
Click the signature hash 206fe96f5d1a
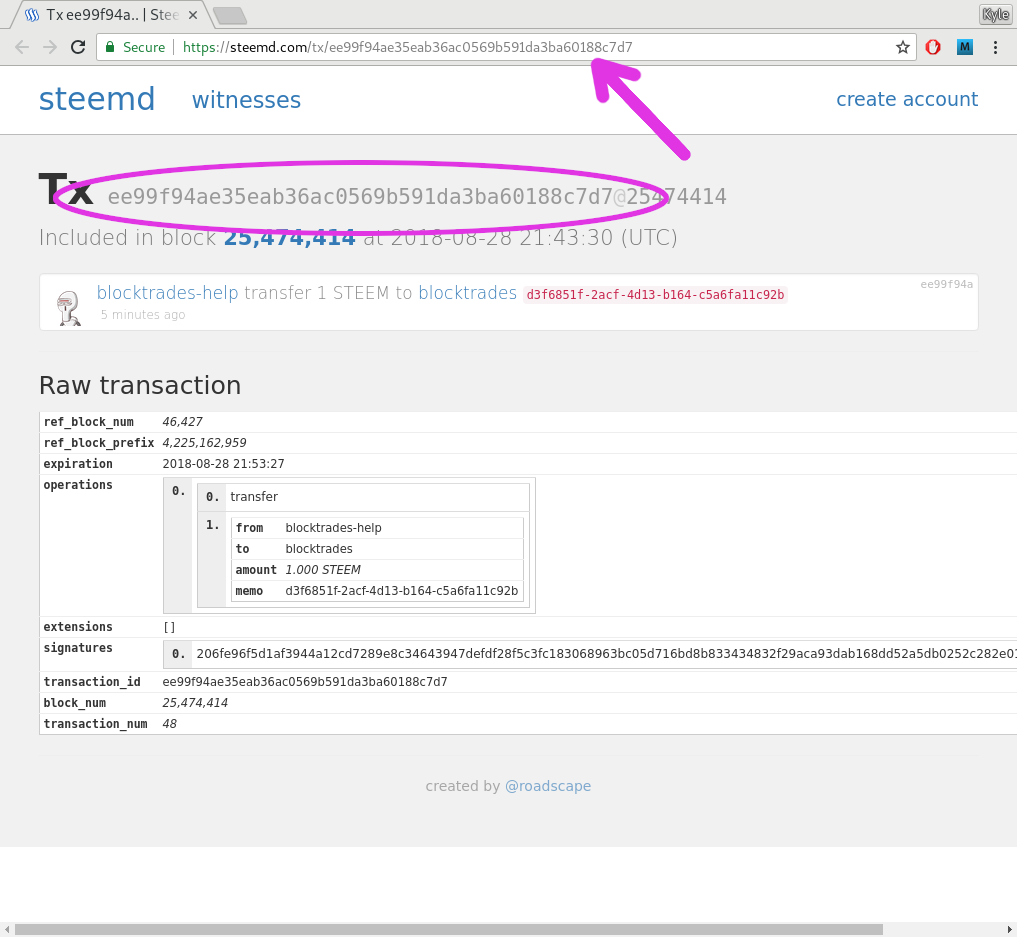coord(606,654)
